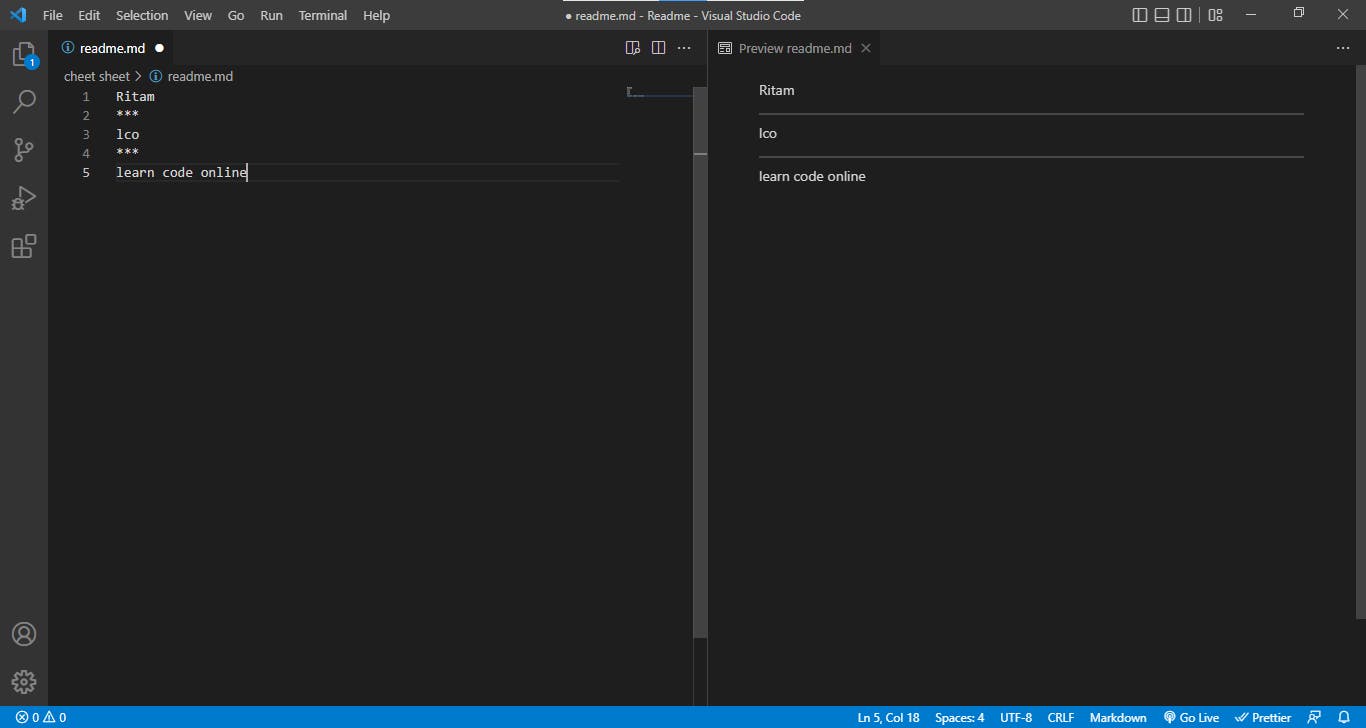1366x728 pixels.
Task: Open editor More Actions ellipsis
Action: click(684, 48)
